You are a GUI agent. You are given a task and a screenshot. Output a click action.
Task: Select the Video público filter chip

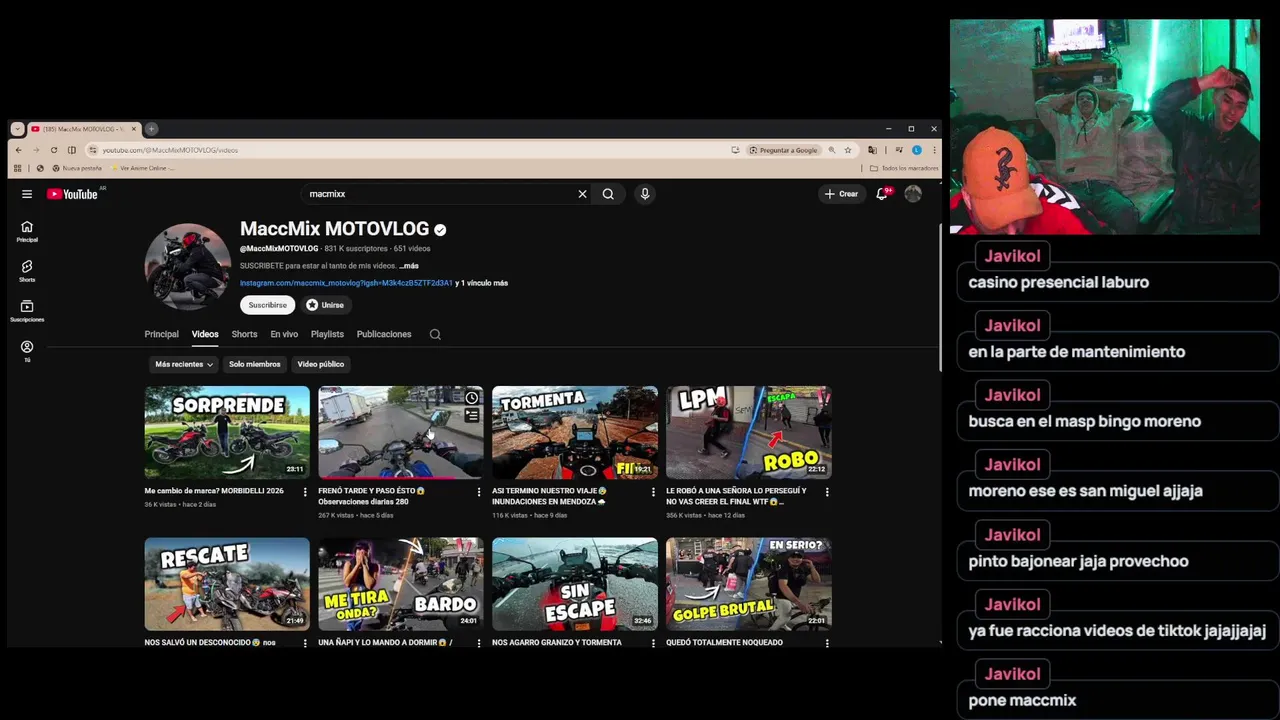320,364
